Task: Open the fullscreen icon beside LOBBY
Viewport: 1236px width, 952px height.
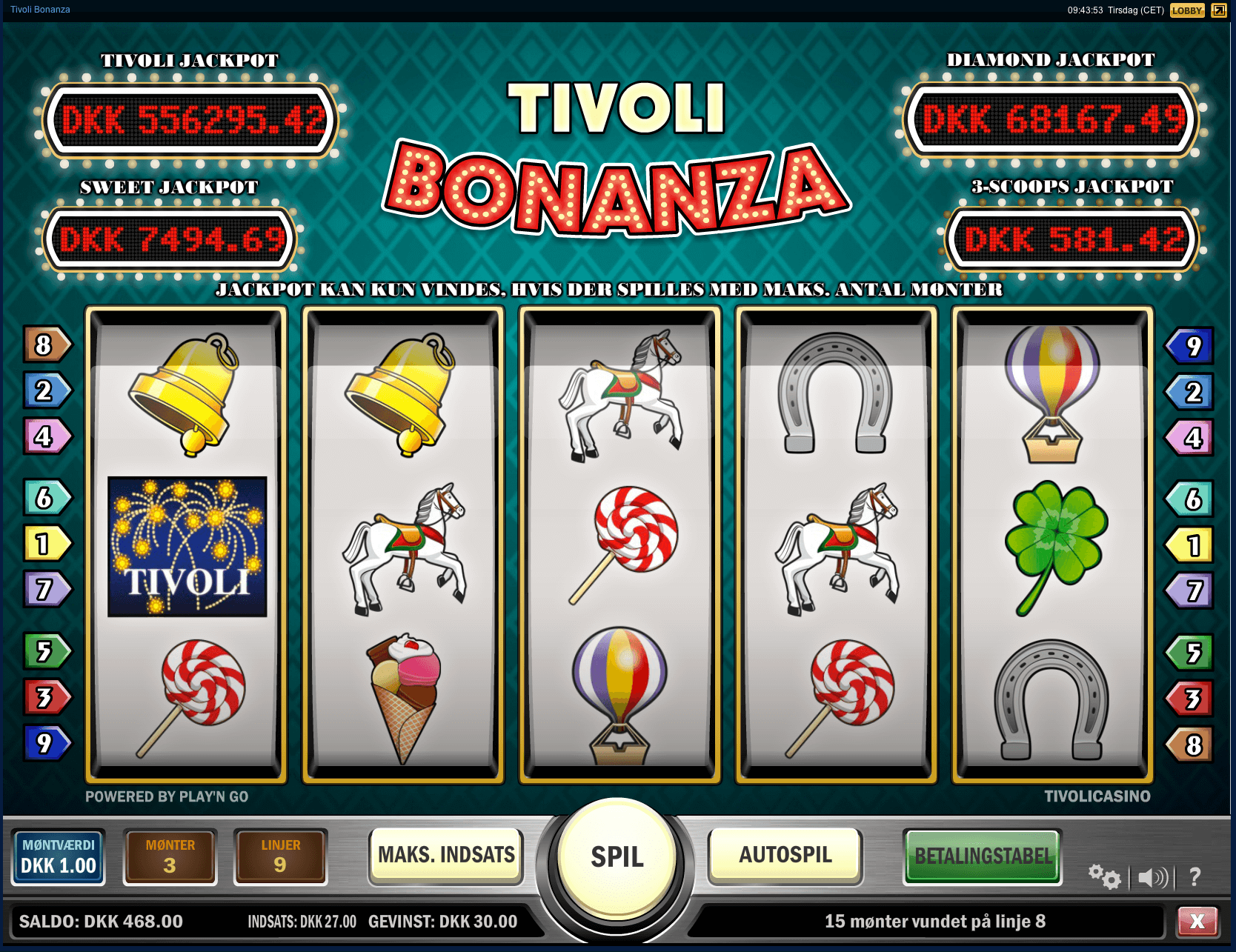Action: [1219, 10]
